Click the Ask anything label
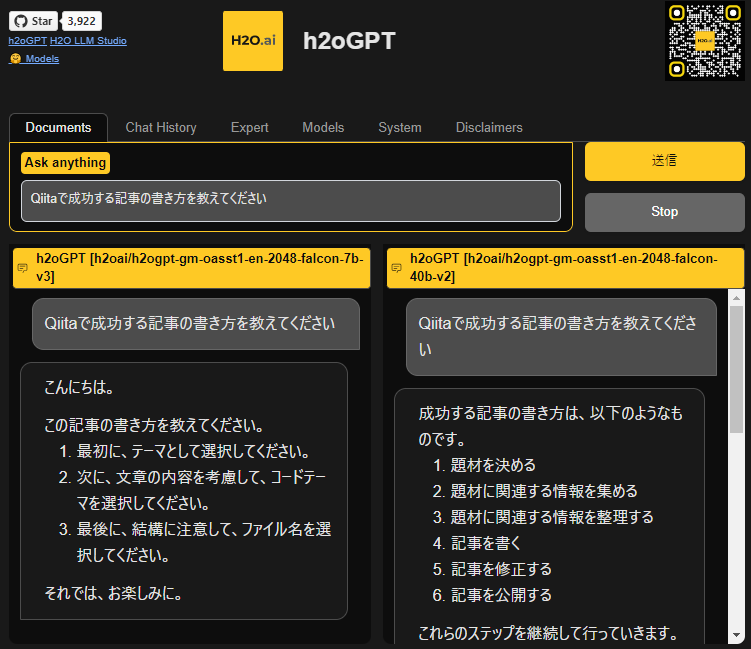This screenshot has height=649, width=751. point(66,163)
